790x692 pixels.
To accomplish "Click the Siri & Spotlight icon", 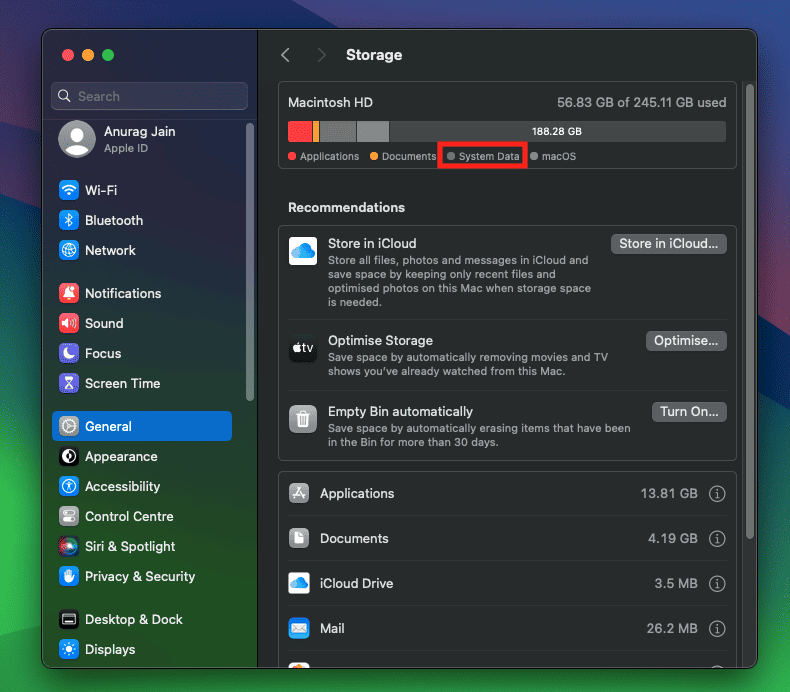I will (x=69, y=546).
